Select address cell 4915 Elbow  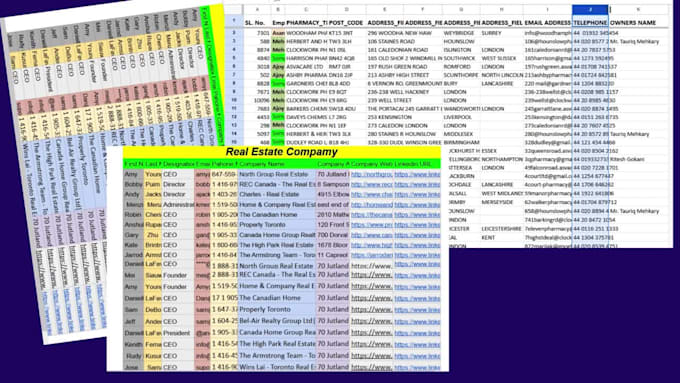coord(333,194)
